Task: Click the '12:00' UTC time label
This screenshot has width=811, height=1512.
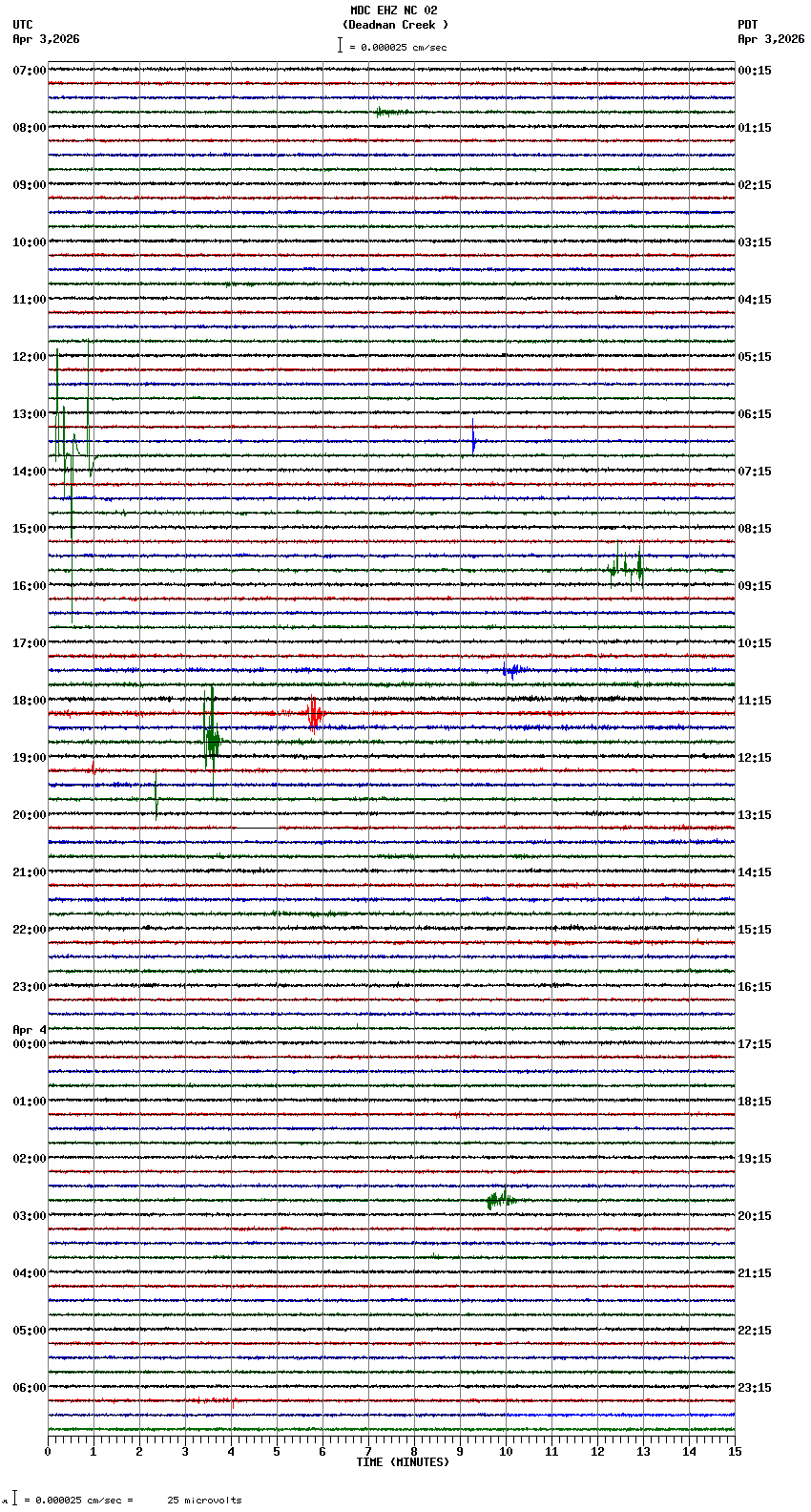Action: pos(30,357)
